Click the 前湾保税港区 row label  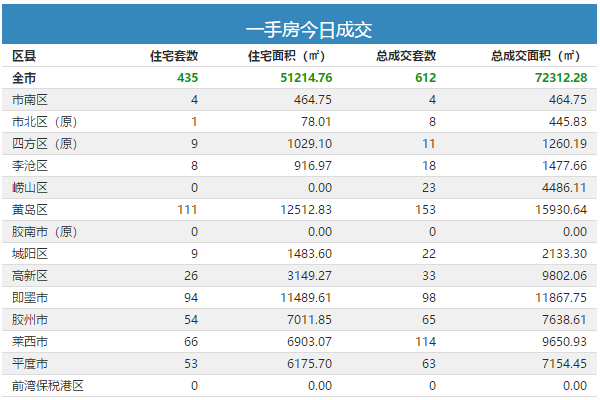pos(48,386)
